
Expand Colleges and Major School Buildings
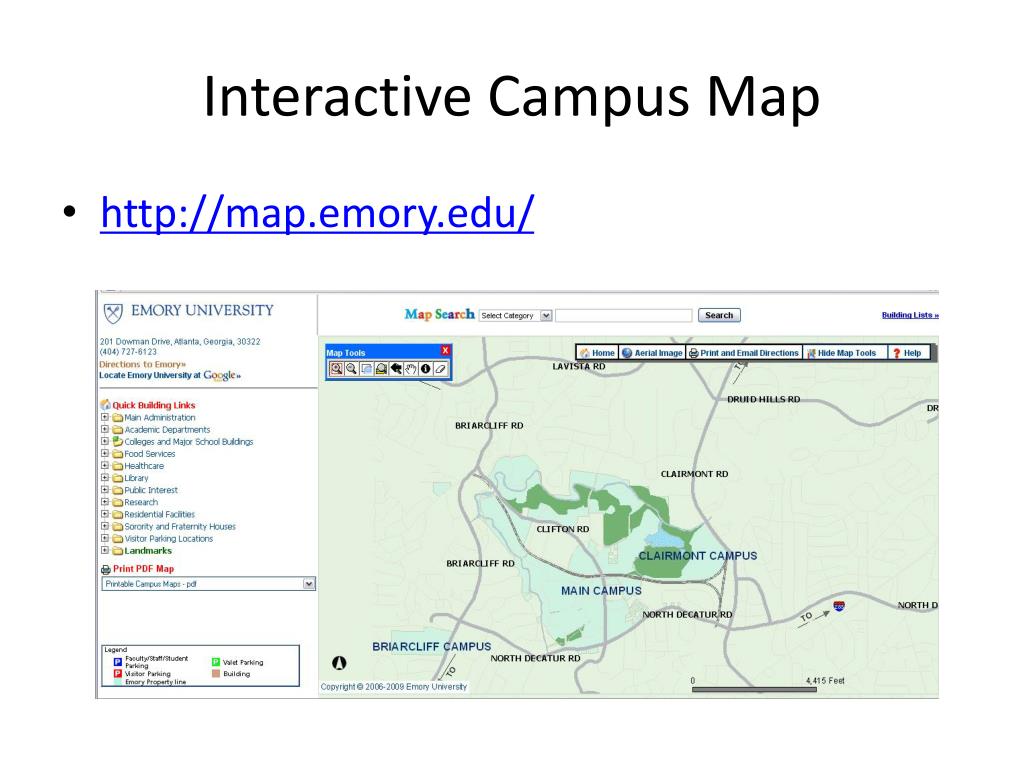104,441
